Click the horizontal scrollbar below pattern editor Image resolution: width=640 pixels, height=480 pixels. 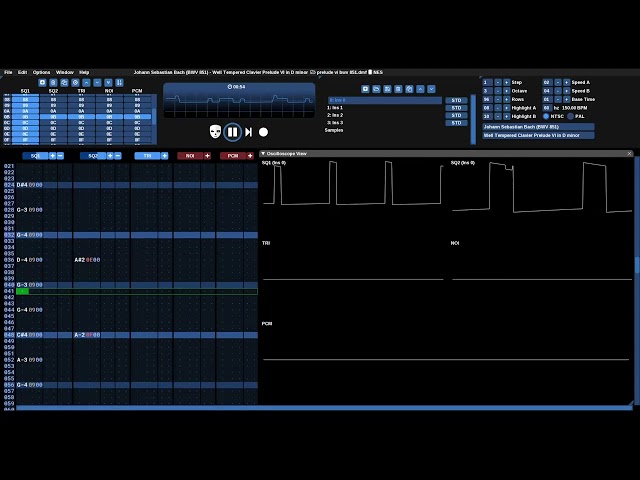click(x=324, y=408)
